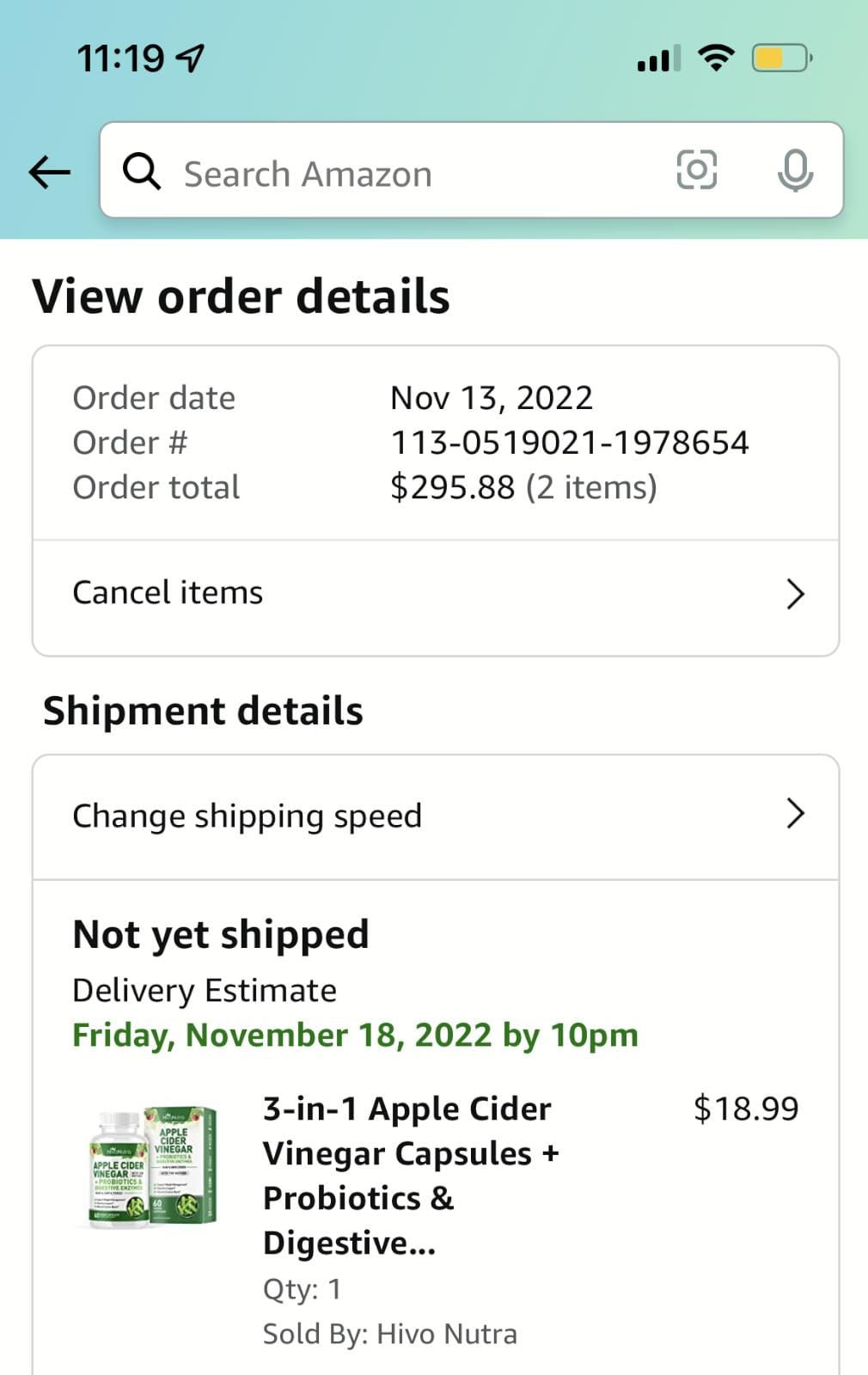
Task: Tap the Wi-Fi status icon
Action: click(x=716, y=58)
